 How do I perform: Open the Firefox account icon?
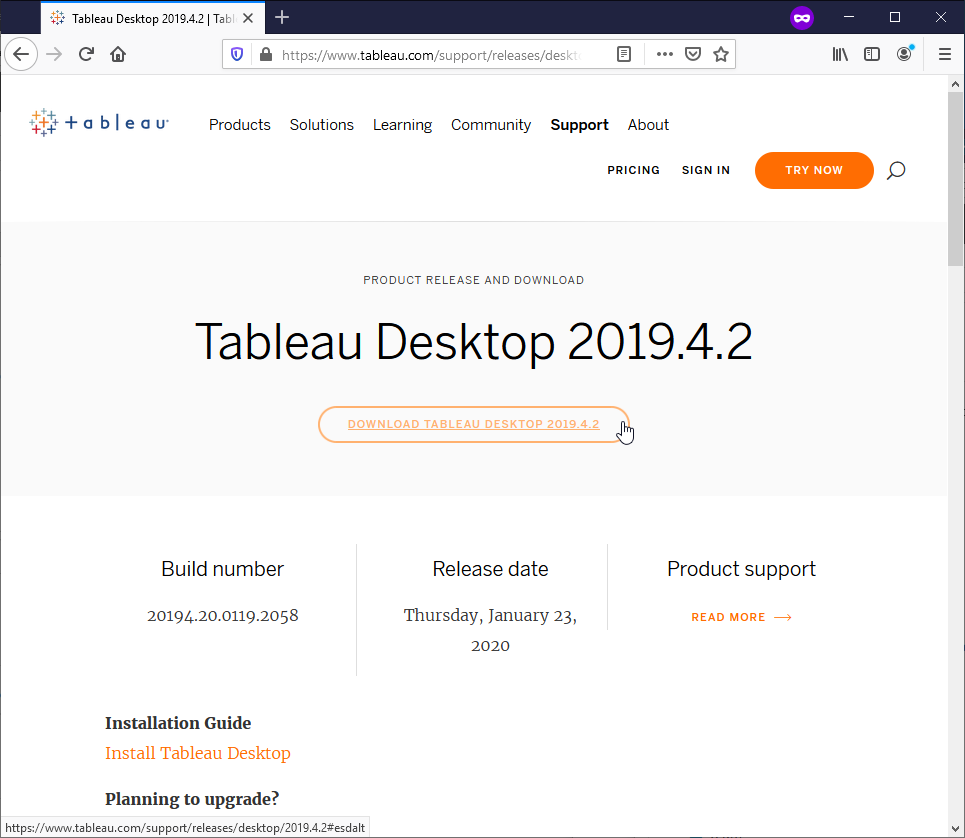point(904,54)
